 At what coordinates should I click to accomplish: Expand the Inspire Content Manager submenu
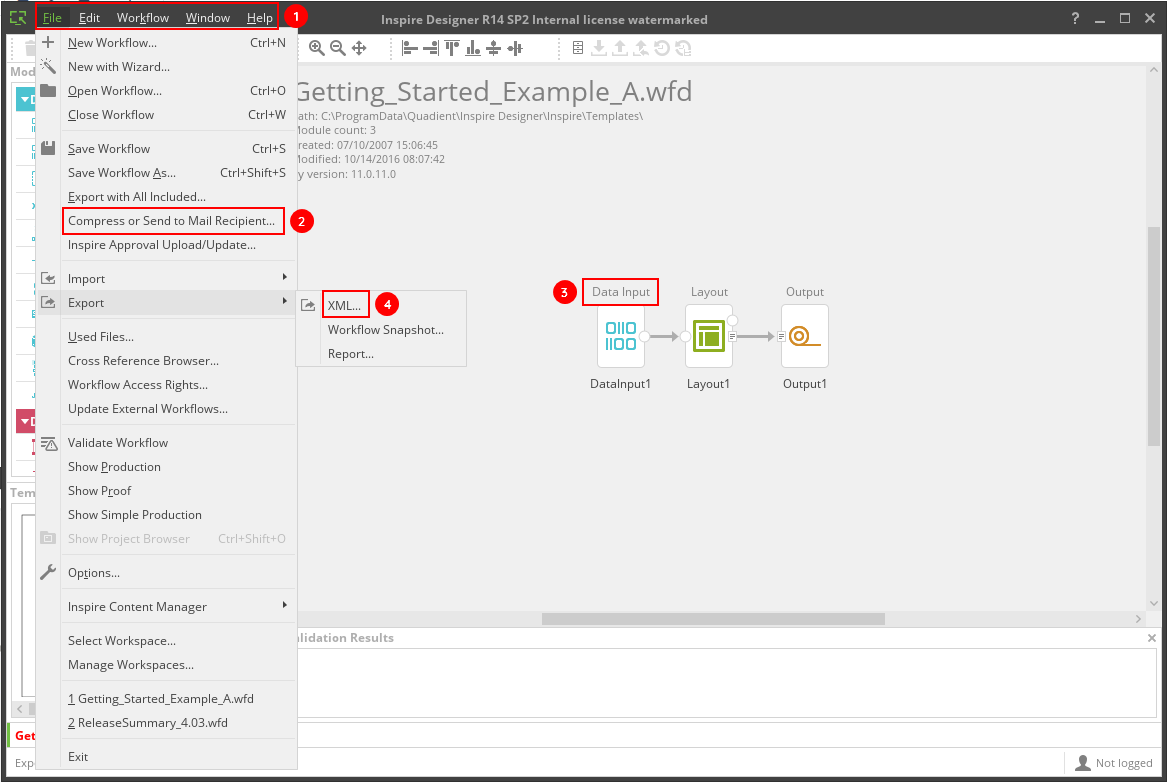(167, 607)
